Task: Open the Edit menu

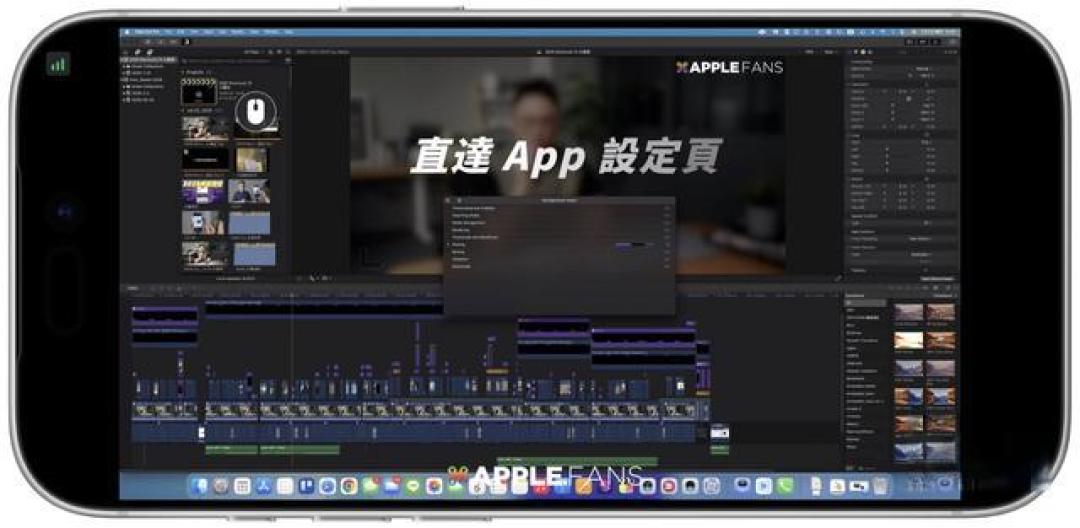Action: [x=180, y=32]
